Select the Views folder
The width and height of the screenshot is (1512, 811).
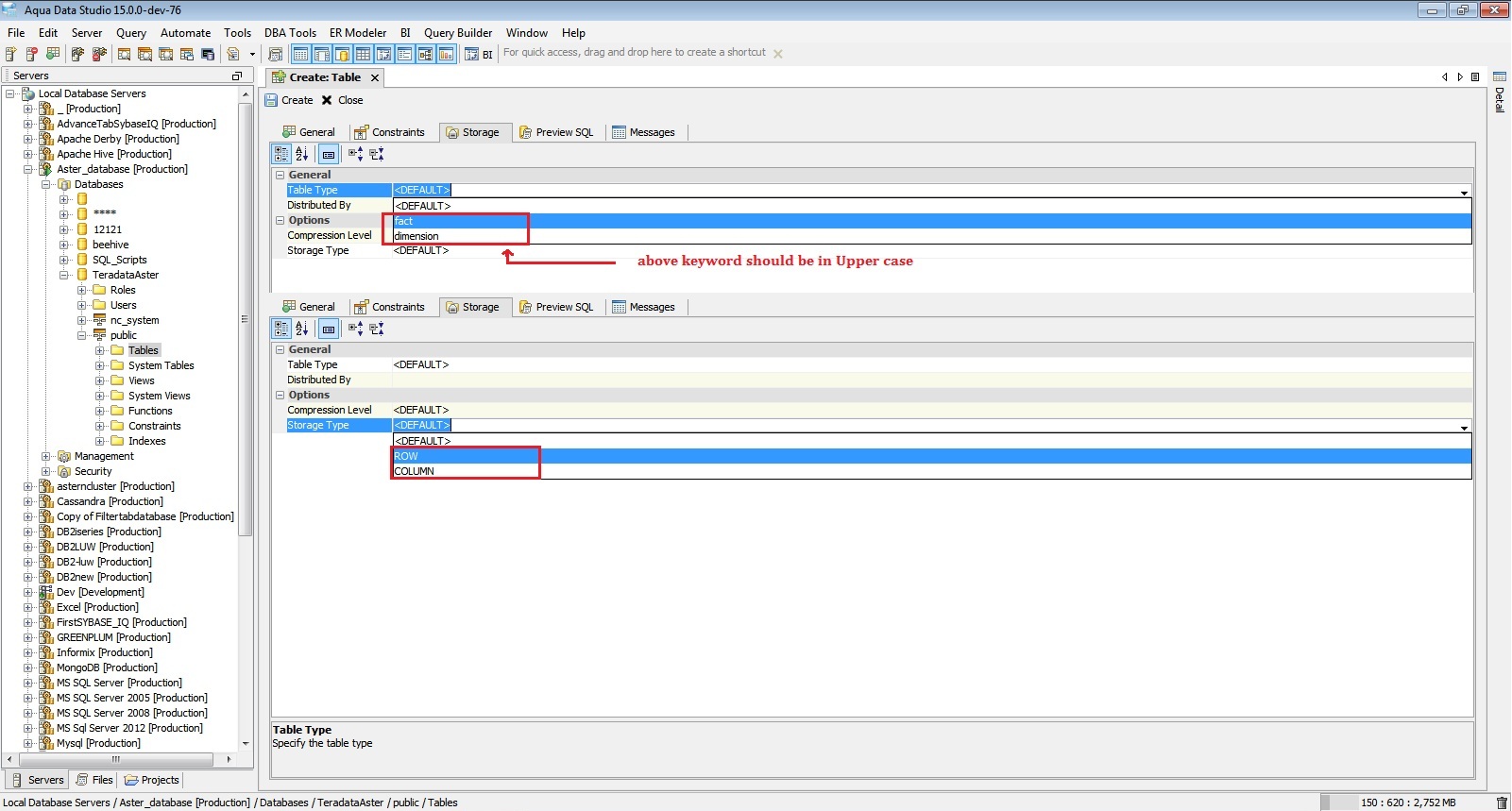(x=142, y=380)
